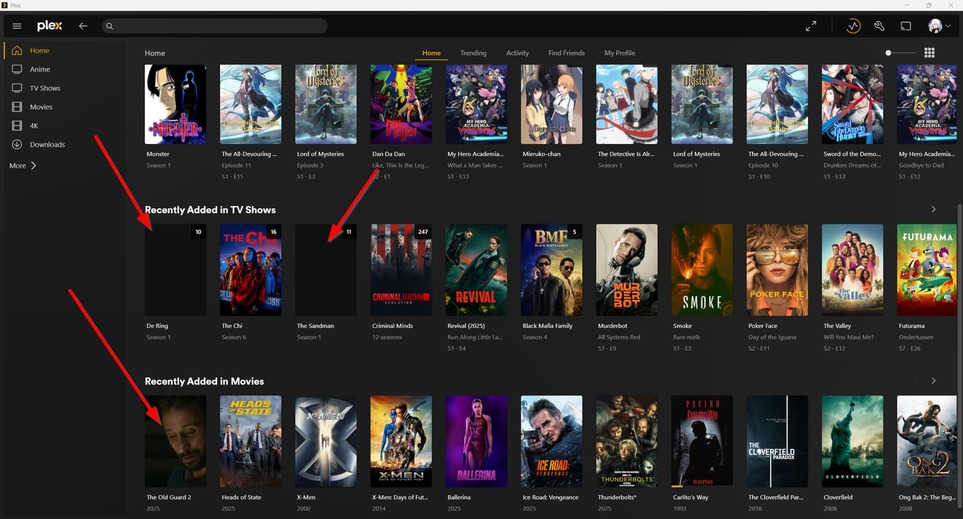Viewport: 963px width, 519px height.
Task: Open the Mieruko-chan poster
Action: coord(551,104)
